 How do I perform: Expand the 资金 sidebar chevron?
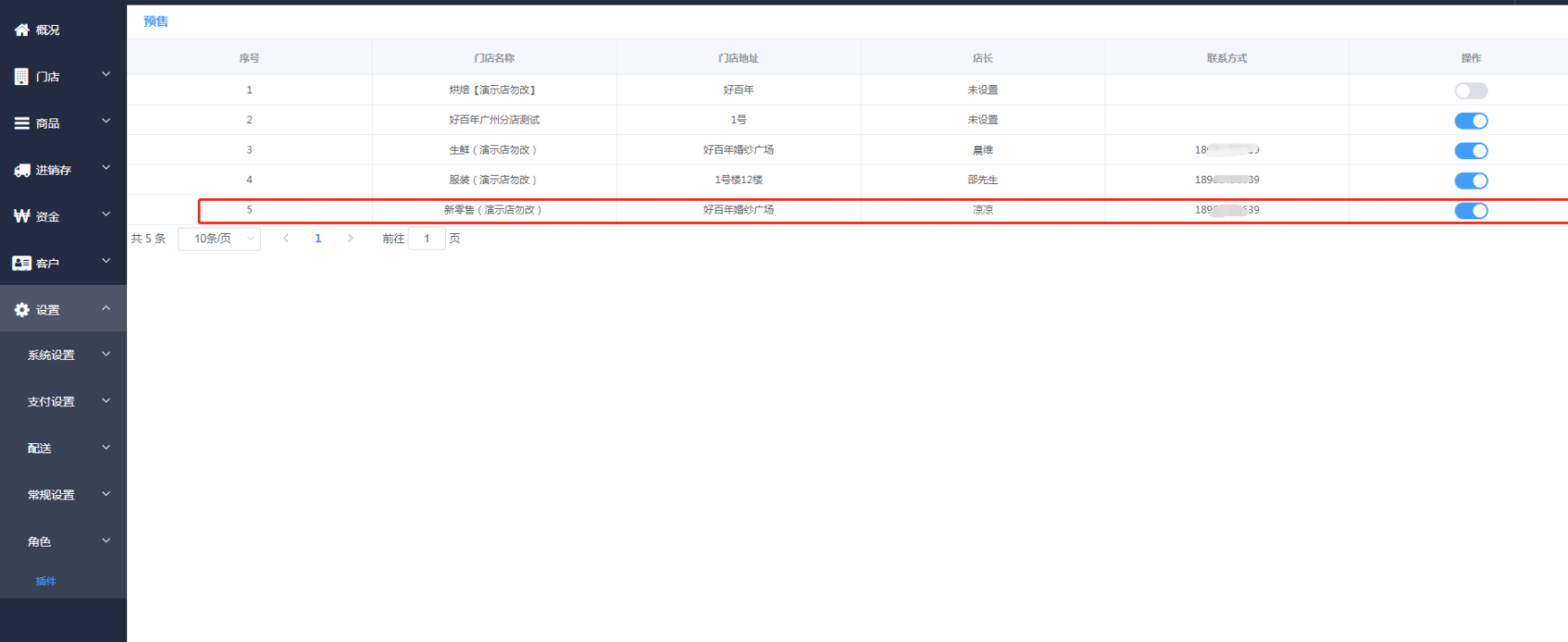click(106, 215)
